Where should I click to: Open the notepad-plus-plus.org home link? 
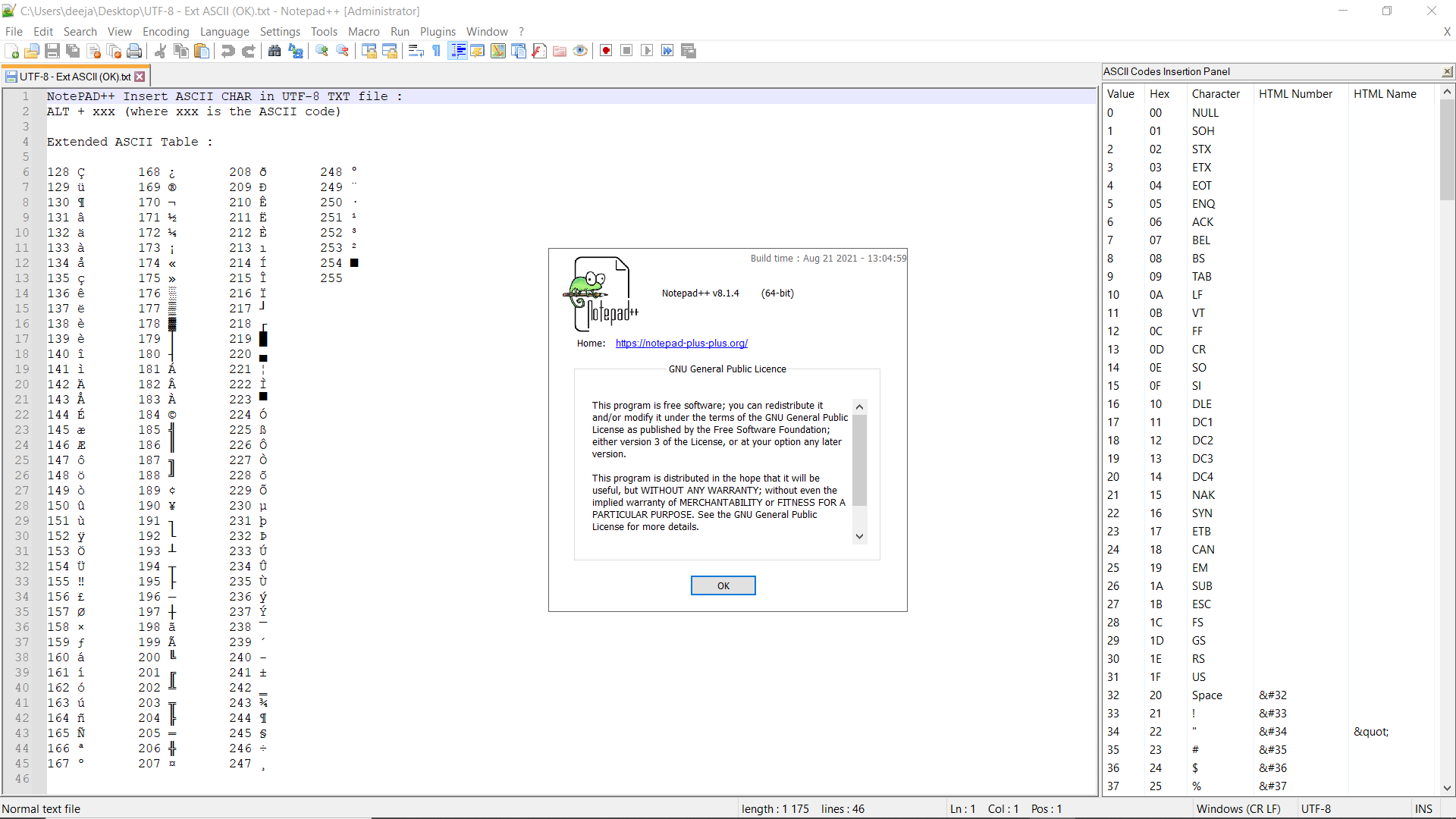(681, 344)
